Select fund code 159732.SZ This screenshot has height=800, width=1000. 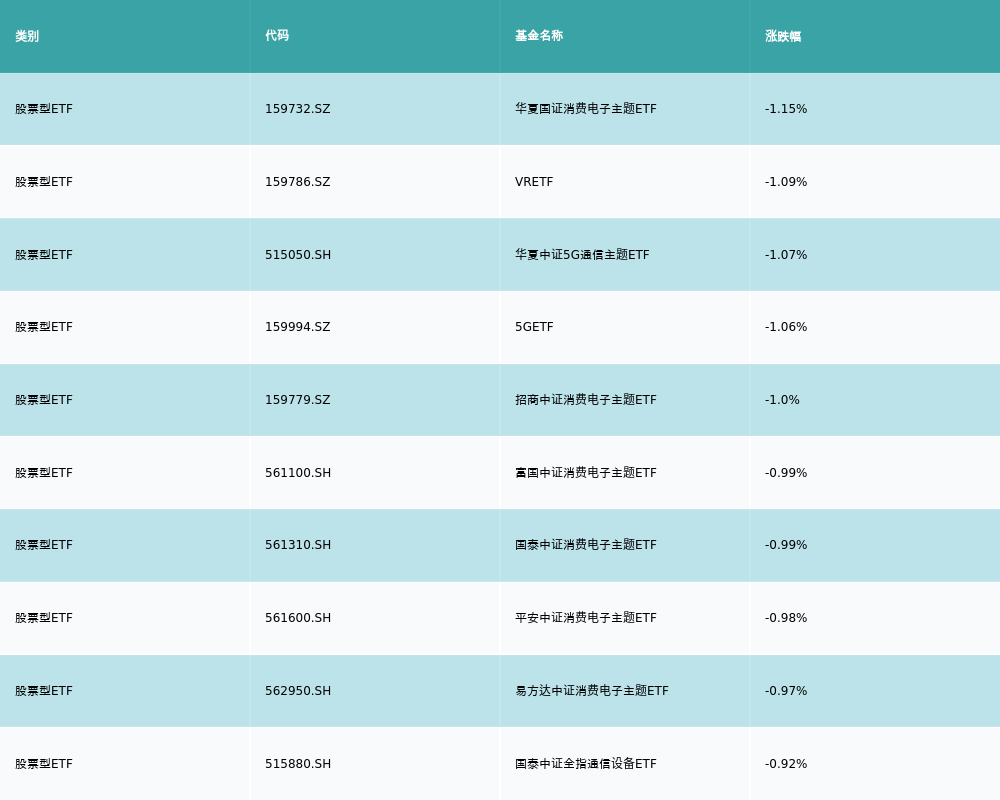coord(298,109)
